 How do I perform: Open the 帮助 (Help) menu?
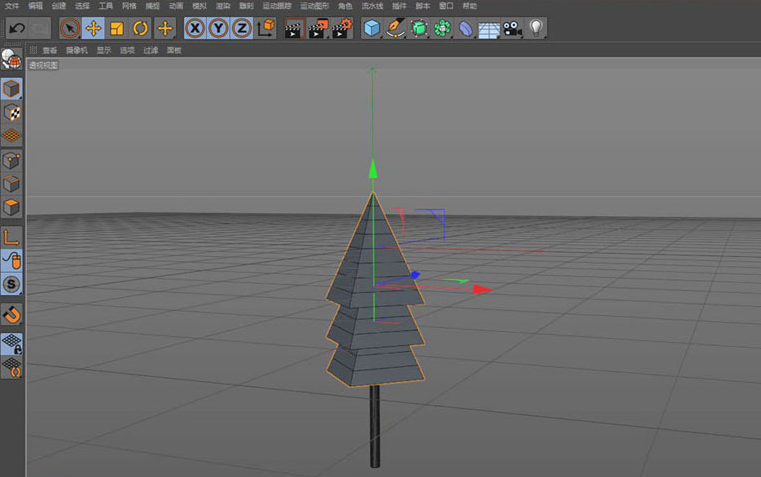[x=469, y=6]
